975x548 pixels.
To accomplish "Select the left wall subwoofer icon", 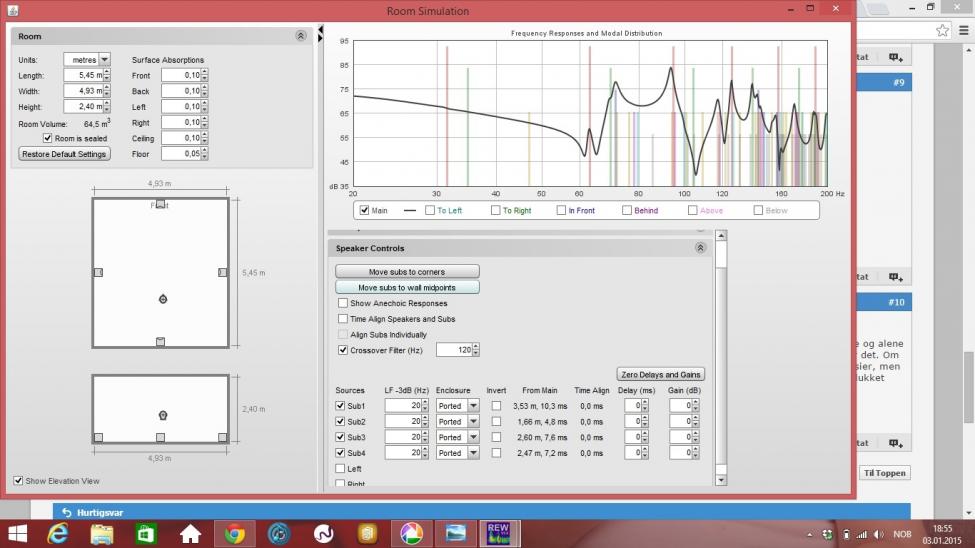I will point(98,272).
